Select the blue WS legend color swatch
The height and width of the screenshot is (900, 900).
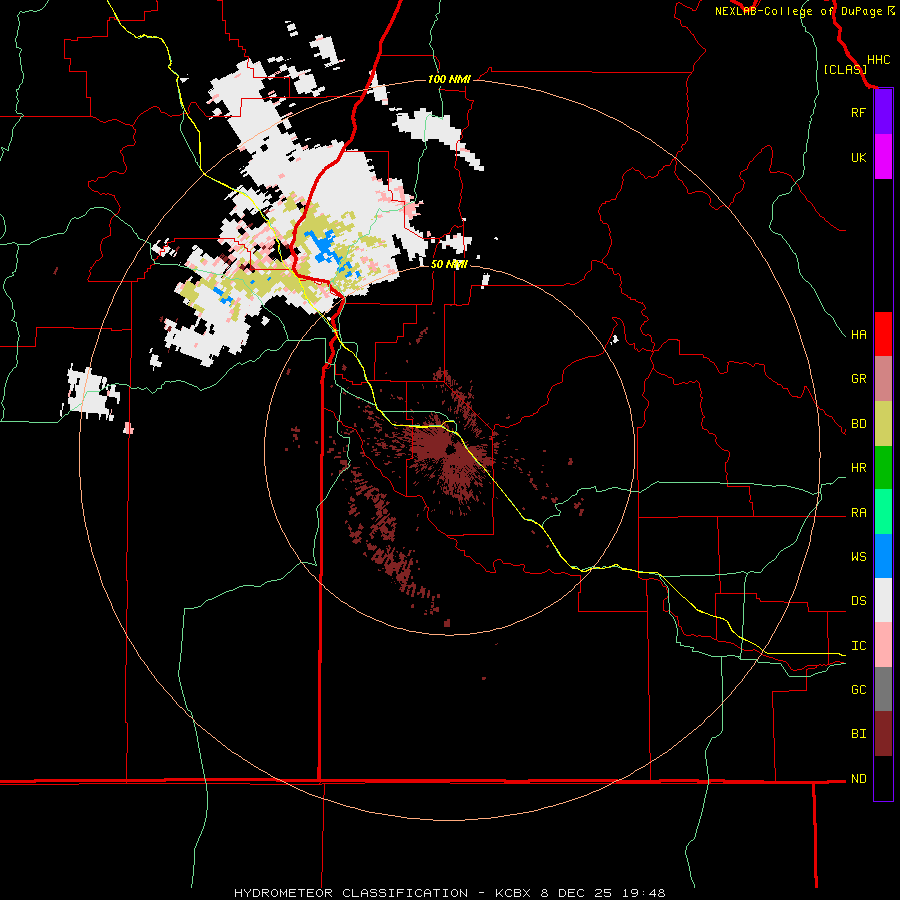[883, 556]
